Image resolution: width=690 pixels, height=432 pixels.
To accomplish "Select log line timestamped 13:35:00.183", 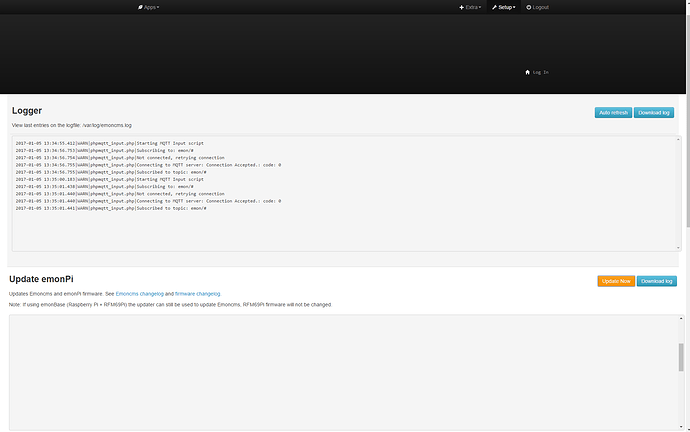I will (x=110, y=179).
